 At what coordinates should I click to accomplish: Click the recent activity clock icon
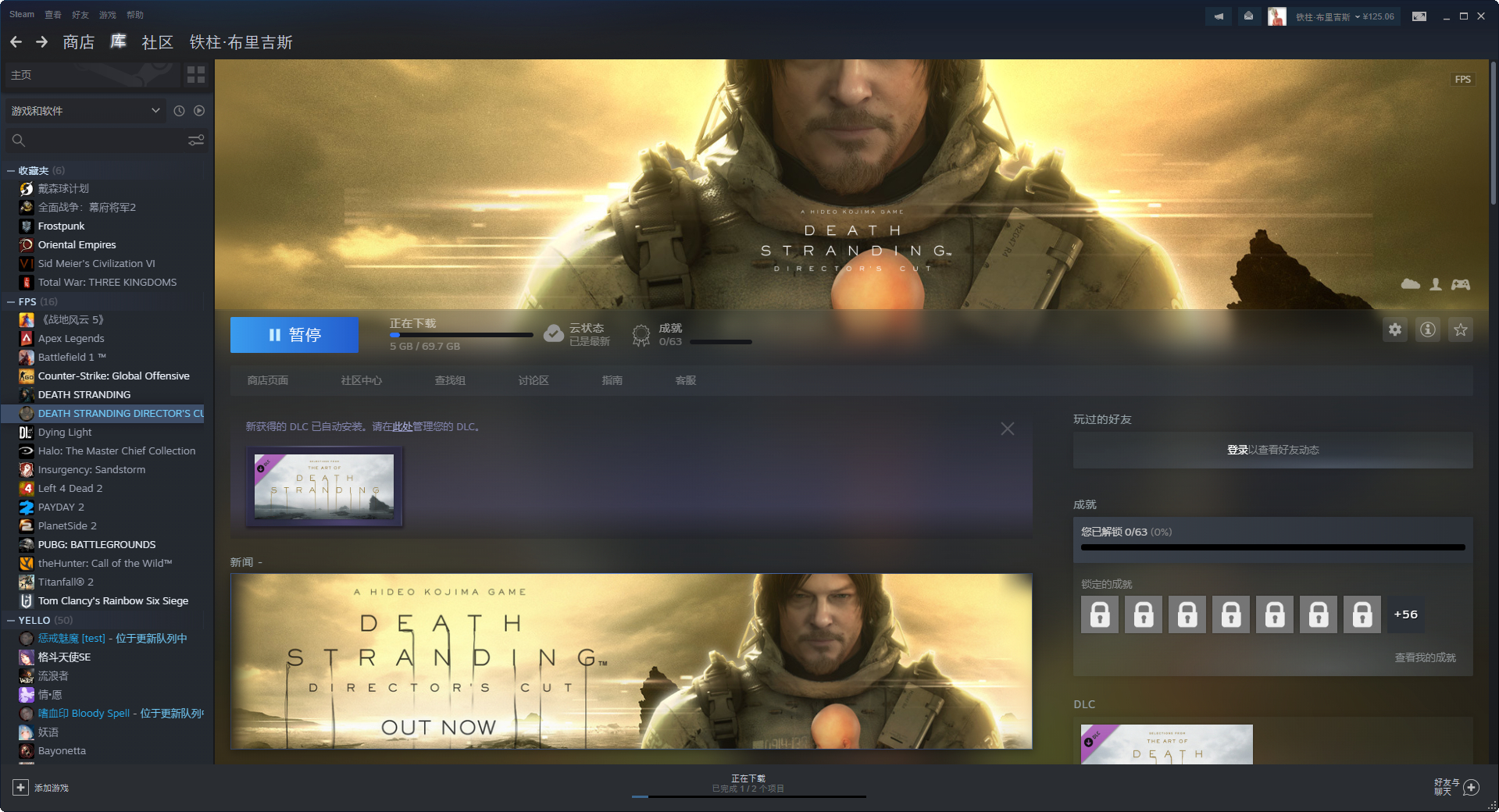(x=179, y=111)
